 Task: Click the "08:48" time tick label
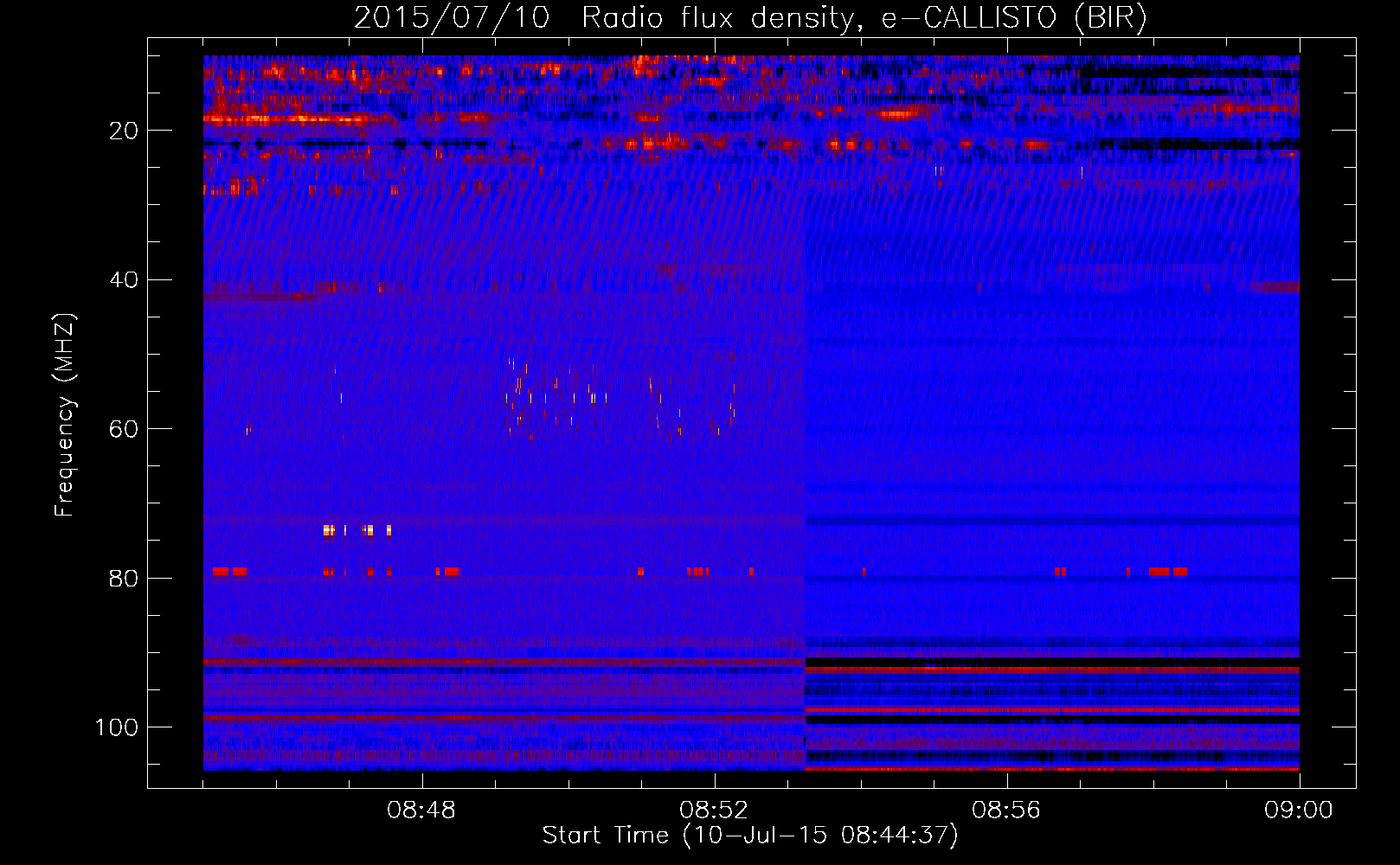(x=421, y=811)
